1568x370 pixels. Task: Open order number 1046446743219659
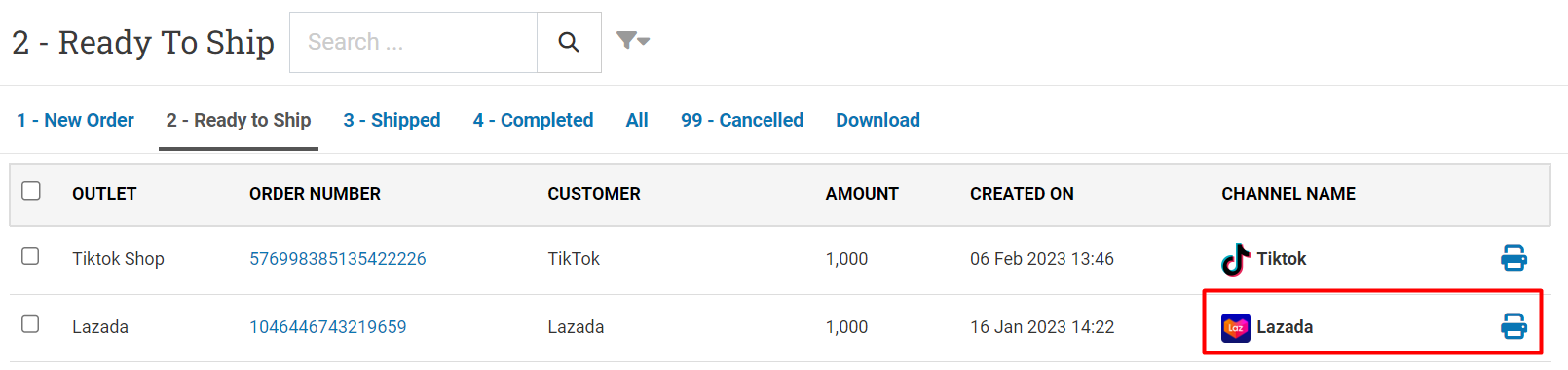(328, 327)
